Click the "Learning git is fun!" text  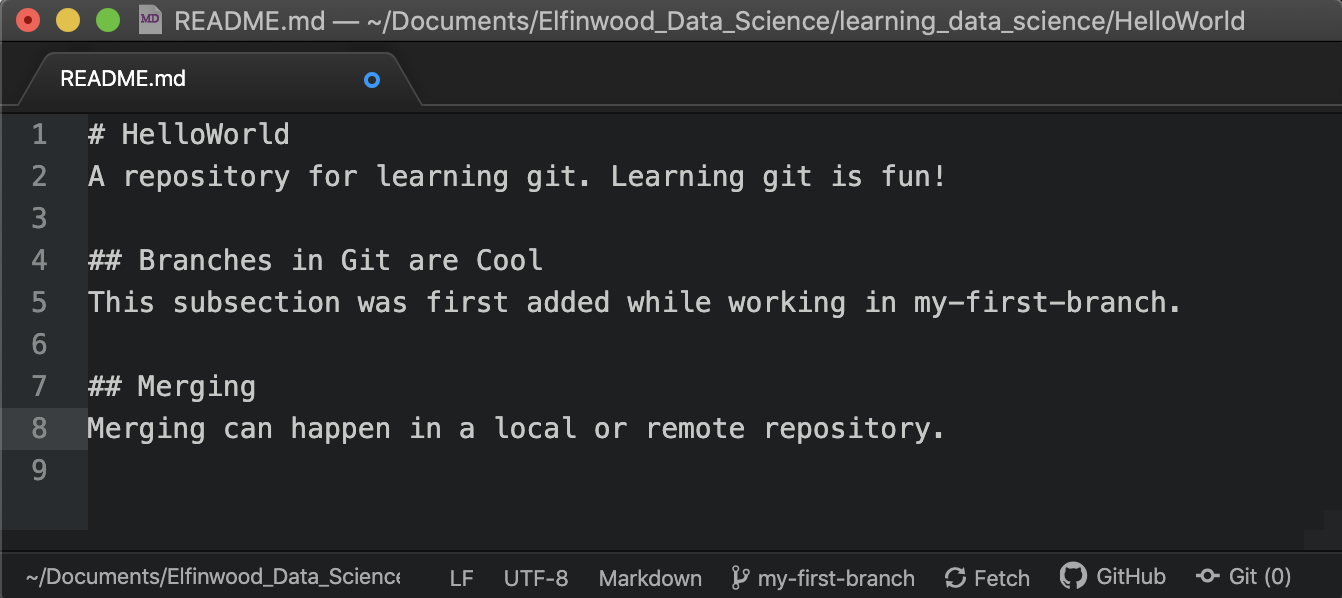tap(778, 176)
